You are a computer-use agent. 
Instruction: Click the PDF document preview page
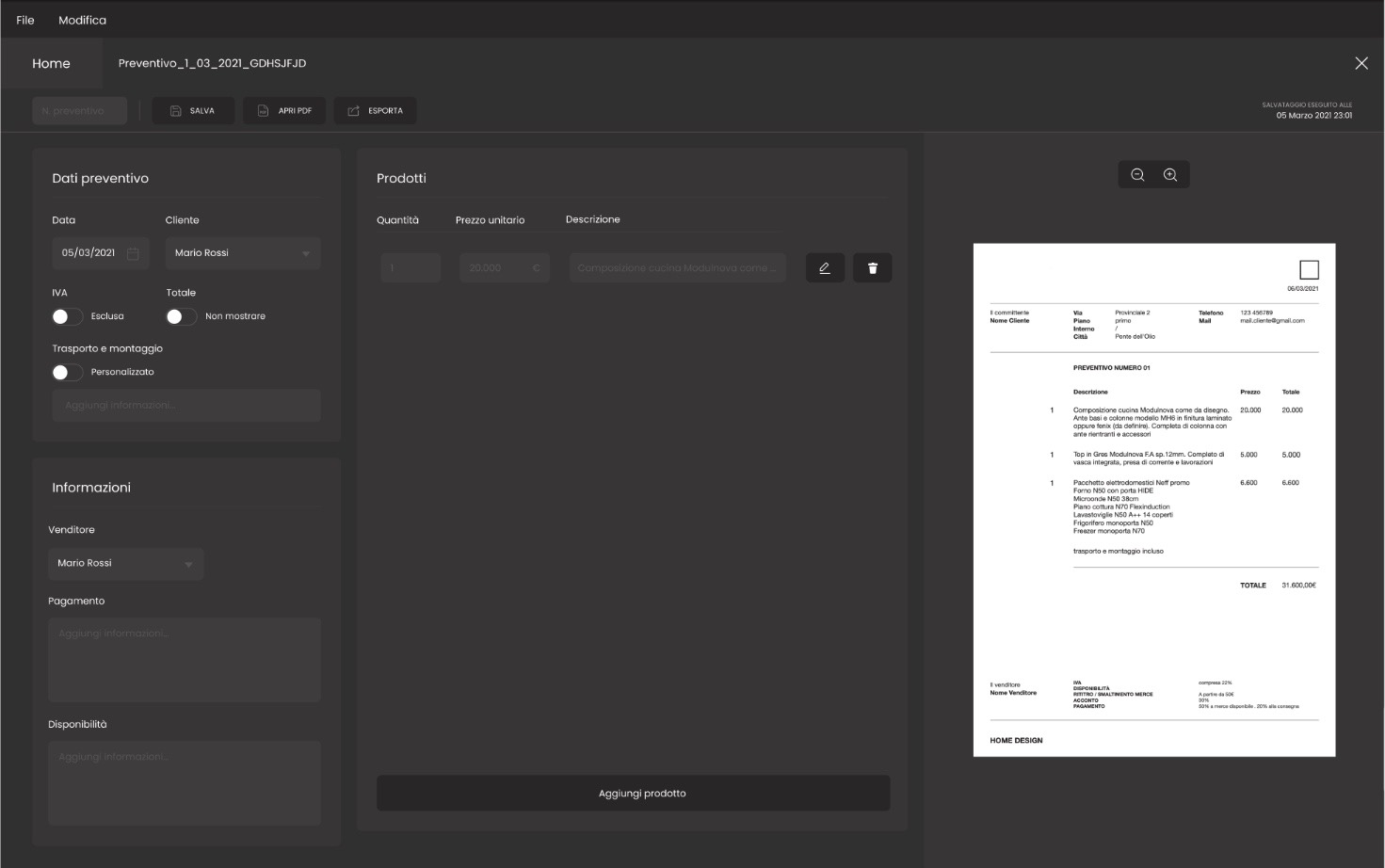1154,500
